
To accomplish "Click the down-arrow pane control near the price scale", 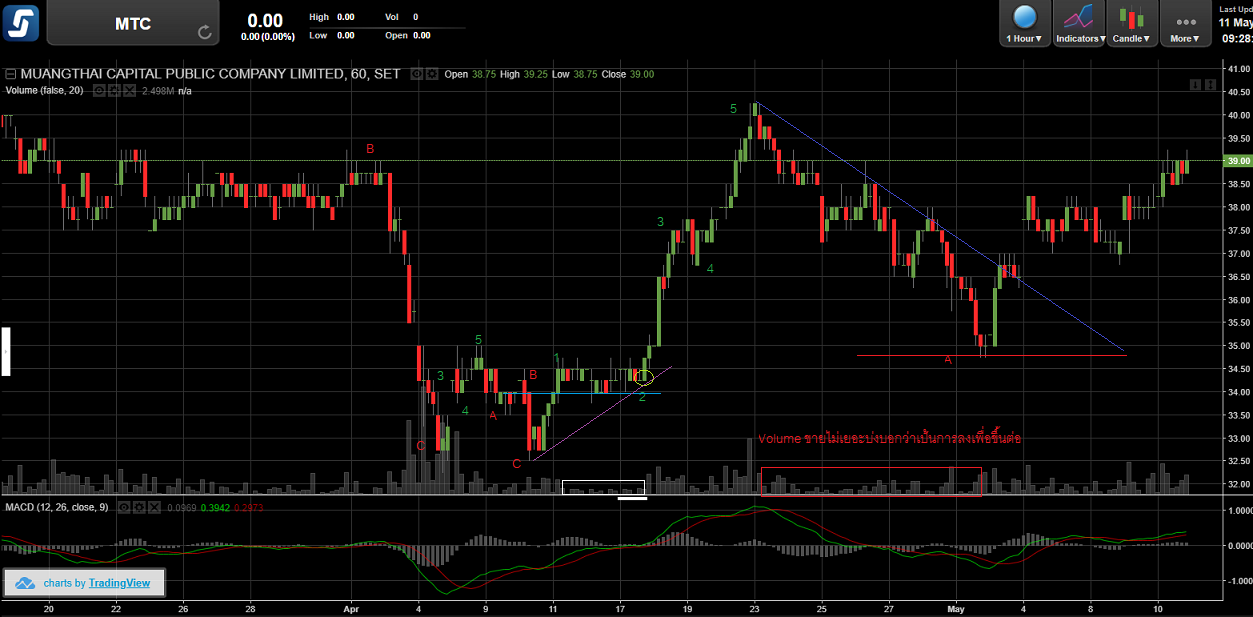I will click(1194, 85).
